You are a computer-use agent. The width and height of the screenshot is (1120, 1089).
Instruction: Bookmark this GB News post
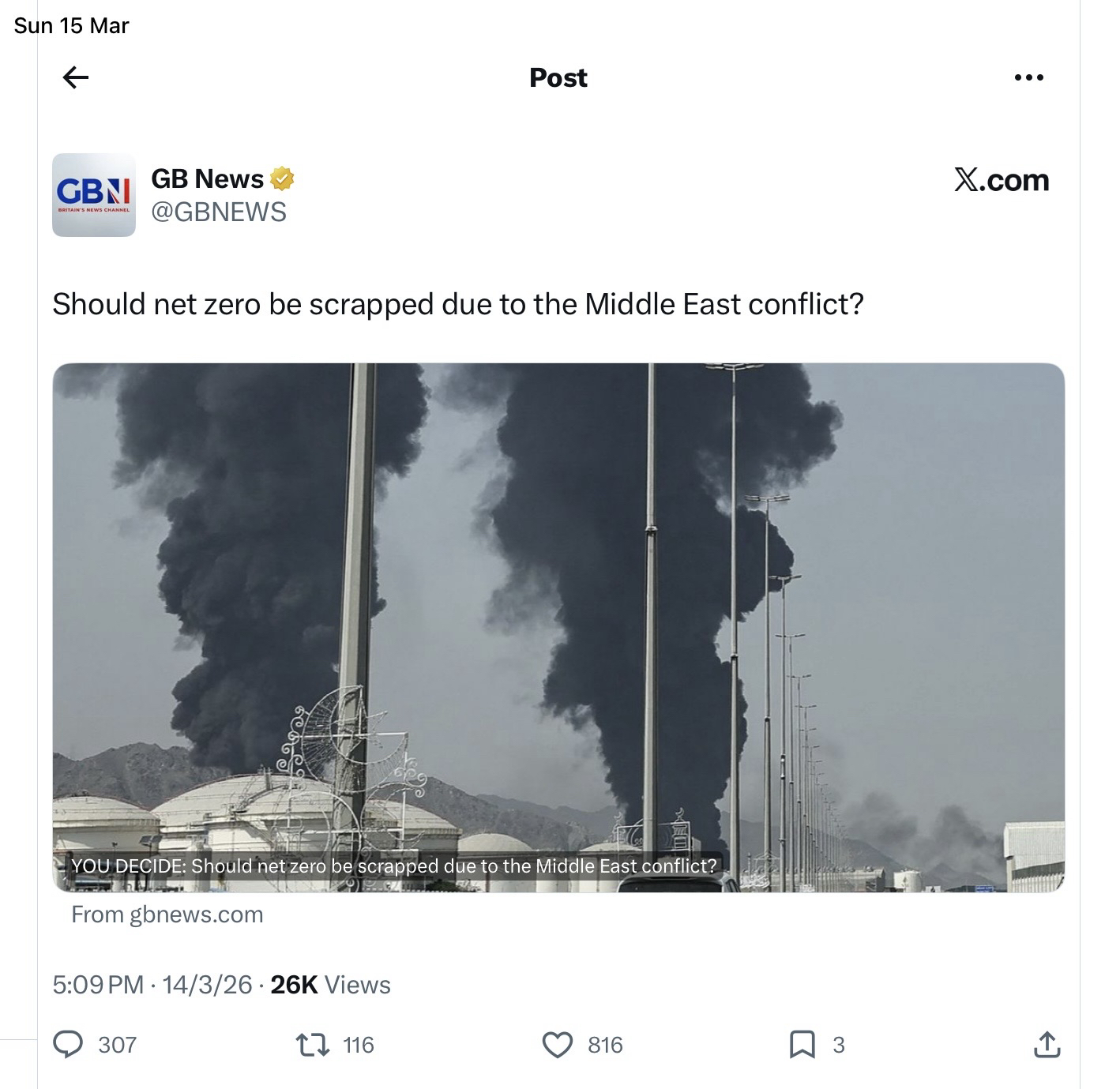tap(802, 1045)
